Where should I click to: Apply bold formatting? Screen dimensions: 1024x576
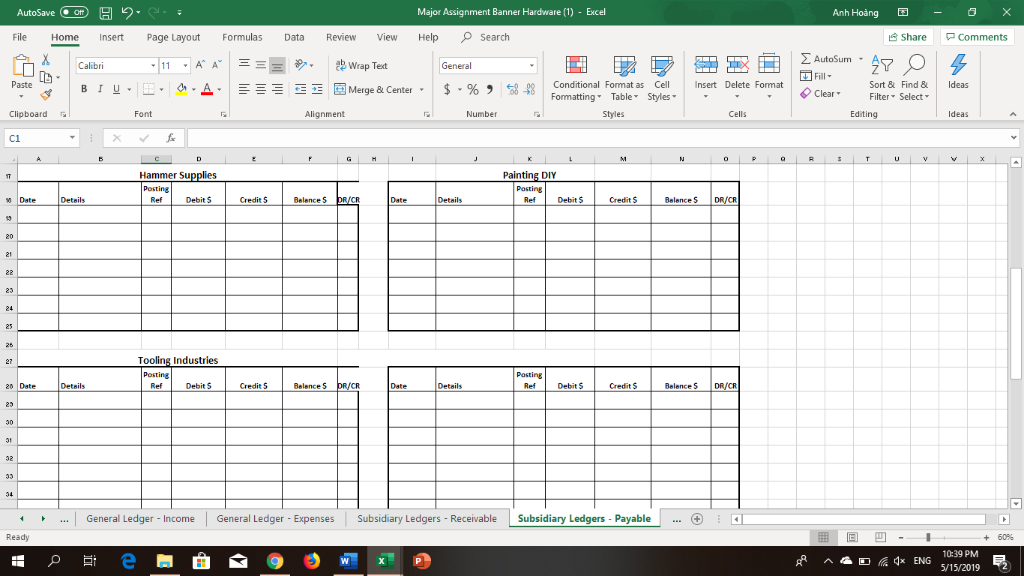83,89
